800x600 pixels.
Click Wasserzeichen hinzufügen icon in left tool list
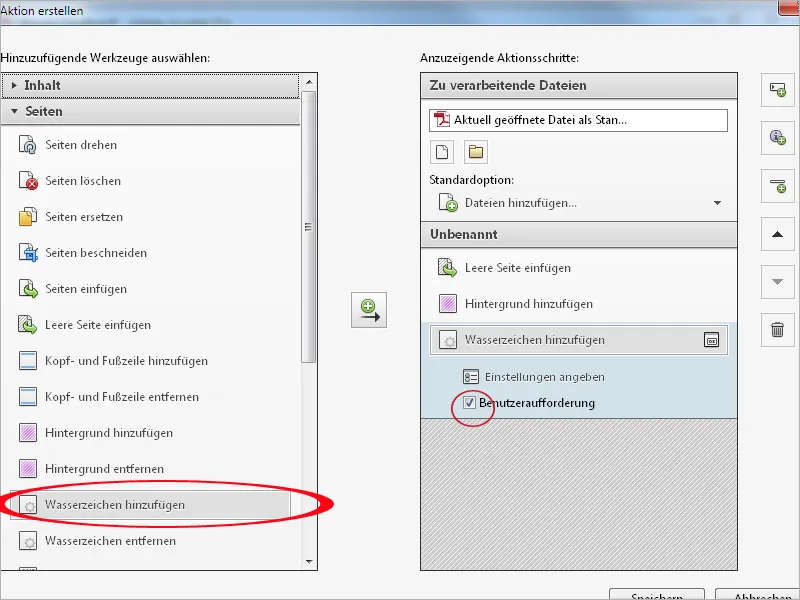click(28, 505)
